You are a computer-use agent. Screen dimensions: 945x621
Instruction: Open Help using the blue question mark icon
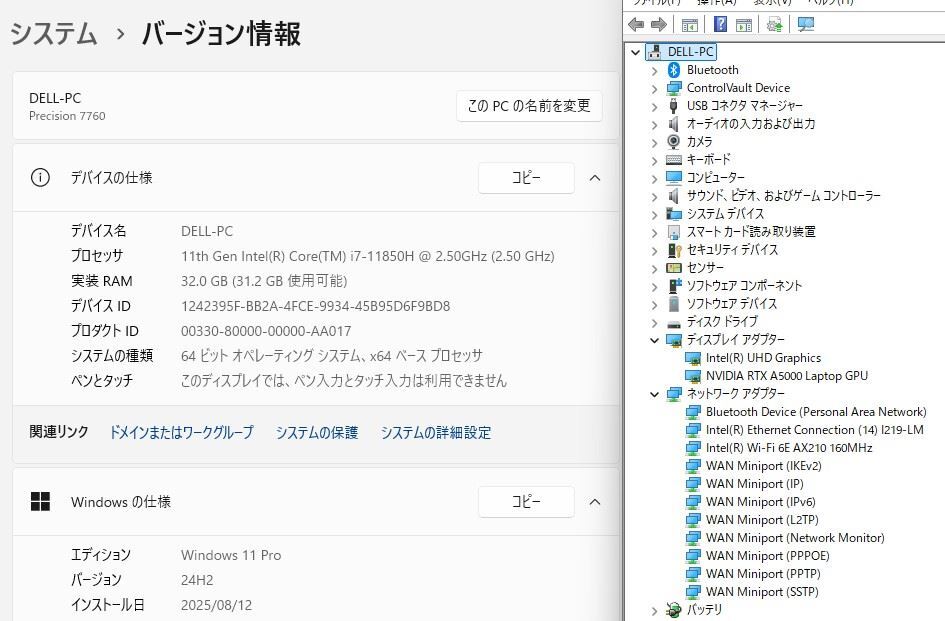[x=721, y=24]
